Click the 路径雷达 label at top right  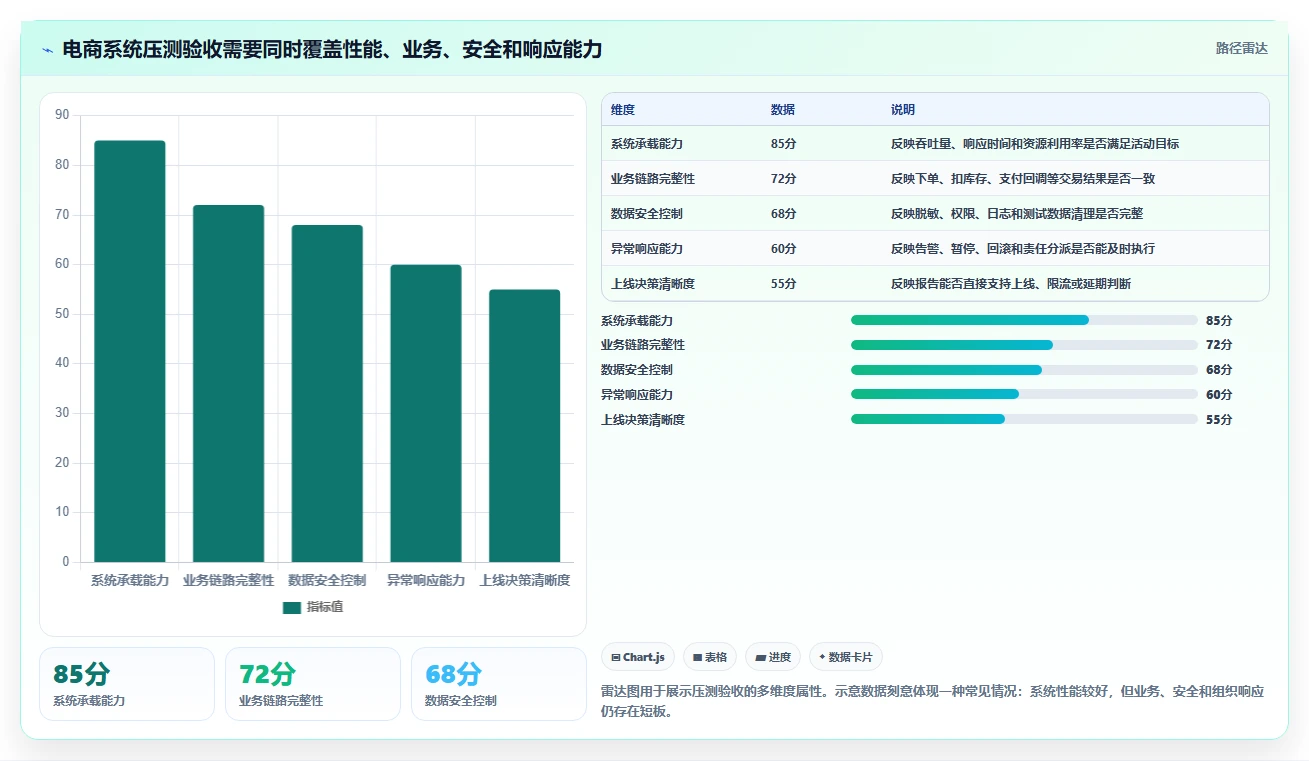(x=1242, y=48)
